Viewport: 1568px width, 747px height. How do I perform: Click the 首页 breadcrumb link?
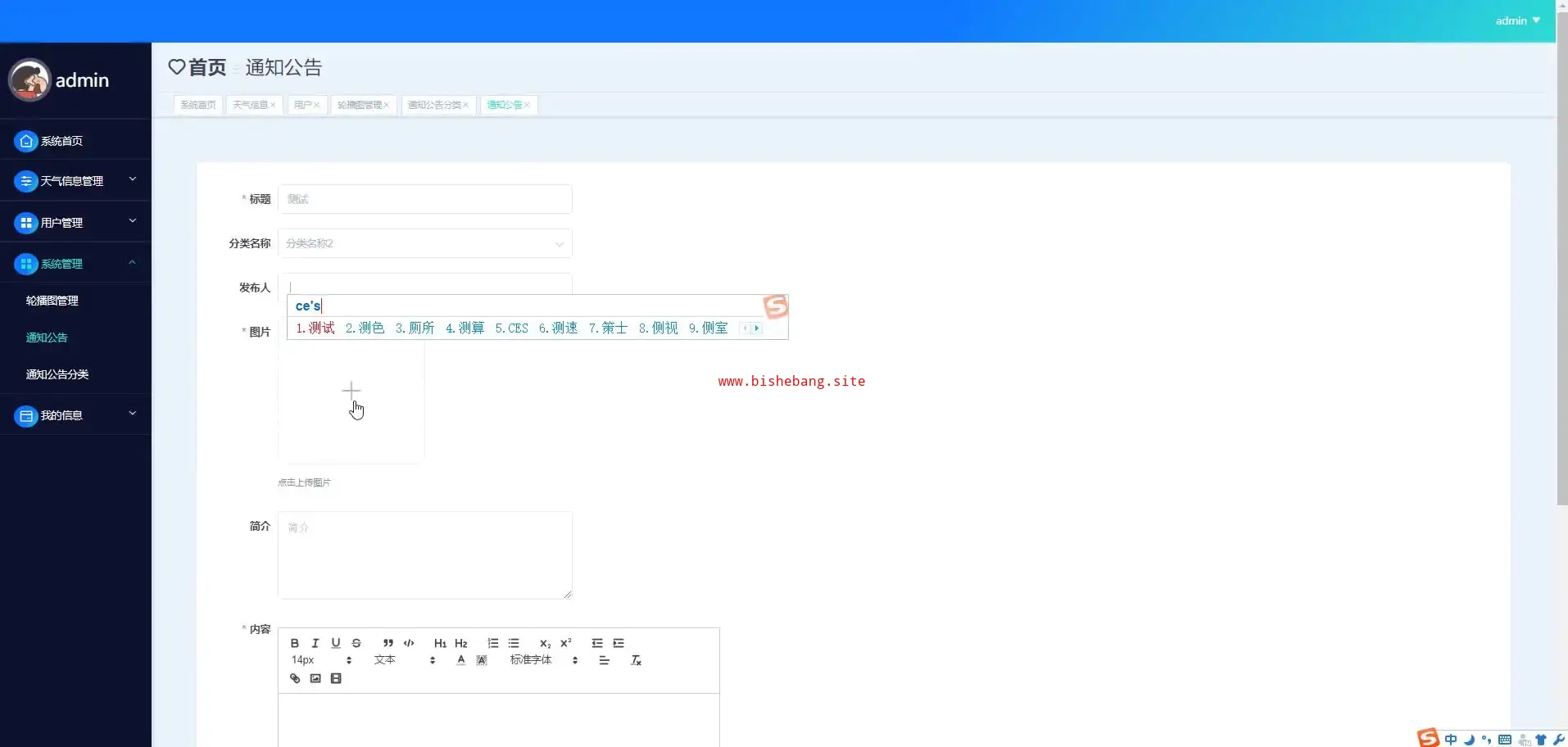pos(207,67)
